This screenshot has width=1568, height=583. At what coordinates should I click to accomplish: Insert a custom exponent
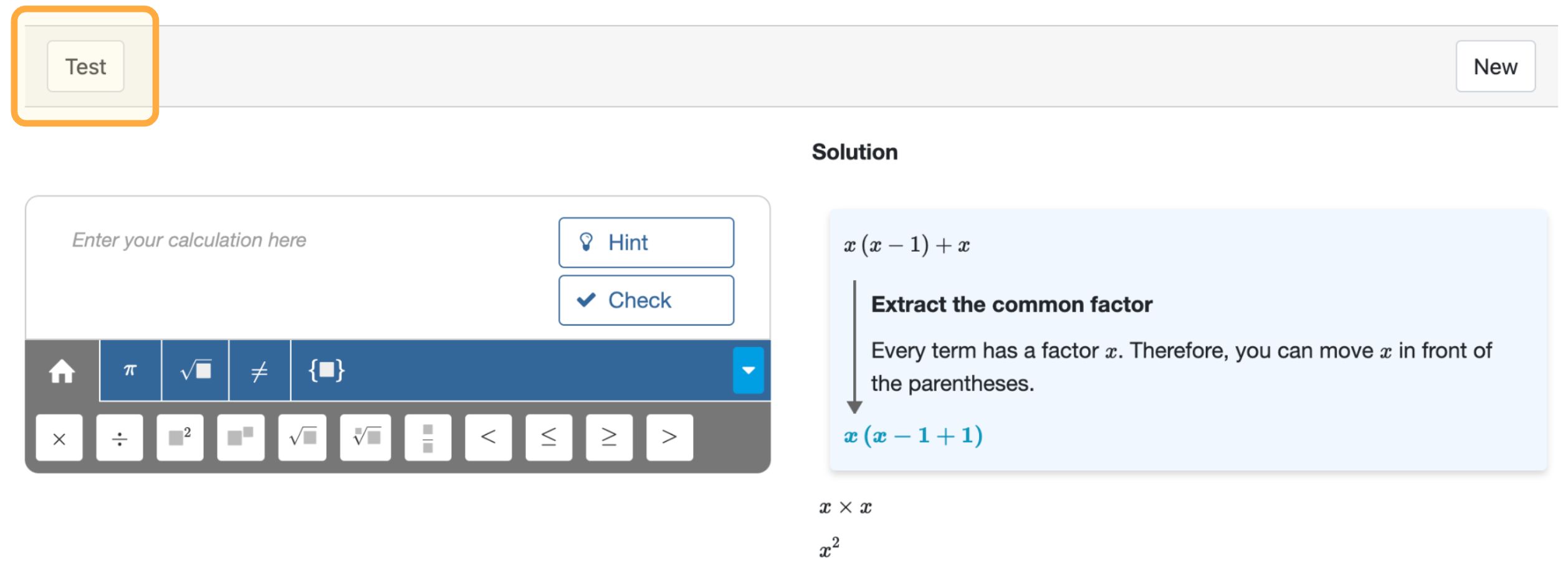[241, 437]
